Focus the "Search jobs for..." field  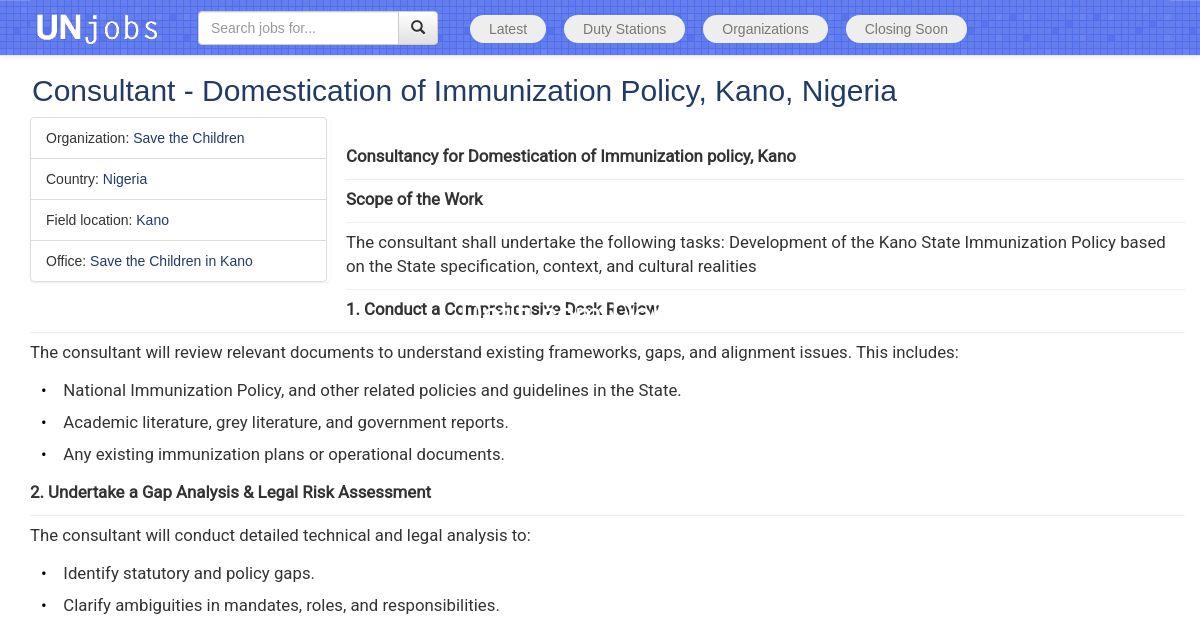(298, 28)
